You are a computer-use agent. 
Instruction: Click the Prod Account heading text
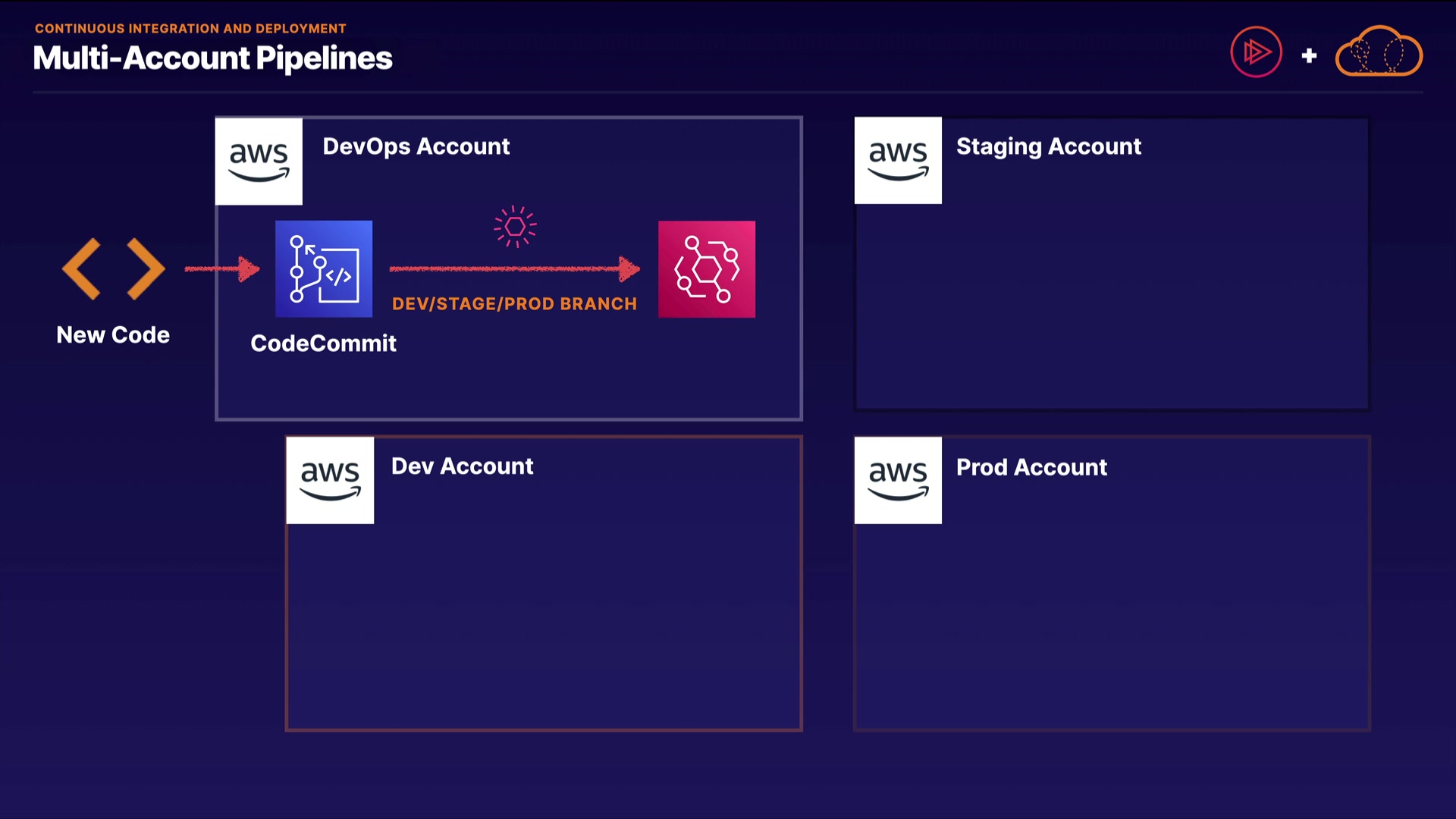(x=1031, y=467)
